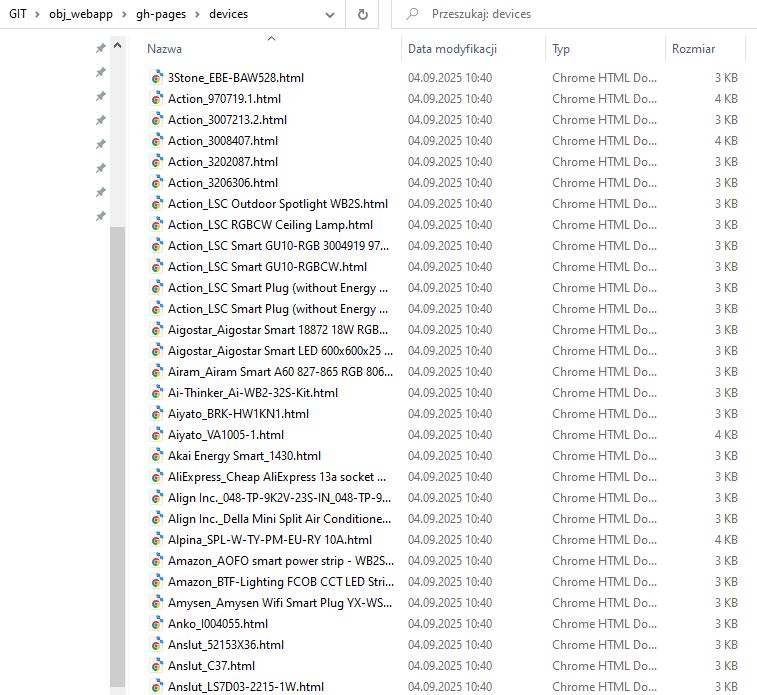This screenshot has height=695, width=757.
Task: Click the file icon of Alpina_SPL-W-TY-PM-EU-RY 10A.html
Action: (156, 540)
